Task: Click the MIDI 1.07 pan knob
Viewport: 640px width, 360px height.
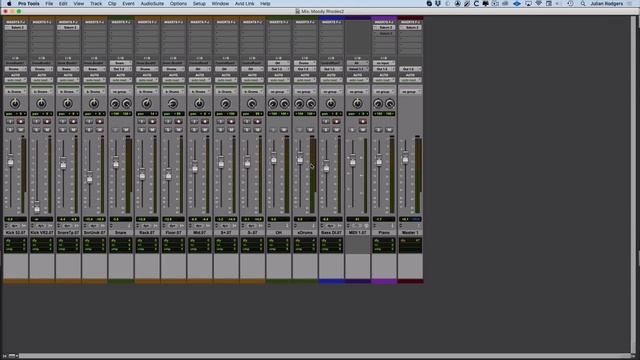Action: click(358, 104)
